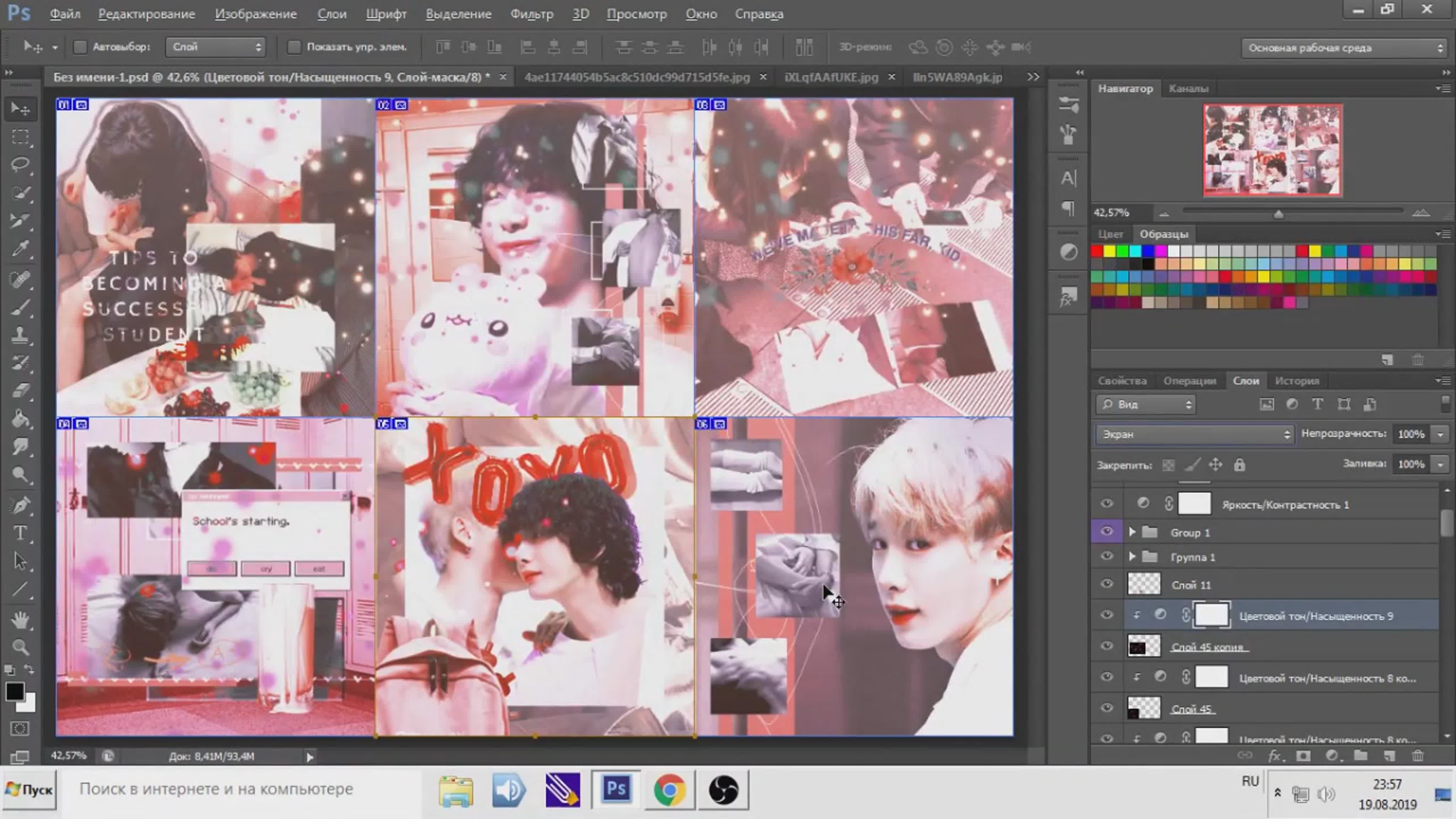This screenshot has width=1456, height=819.
Task: Switch to the История tab
Action: pyautogui.click(x=1297, y=381)
